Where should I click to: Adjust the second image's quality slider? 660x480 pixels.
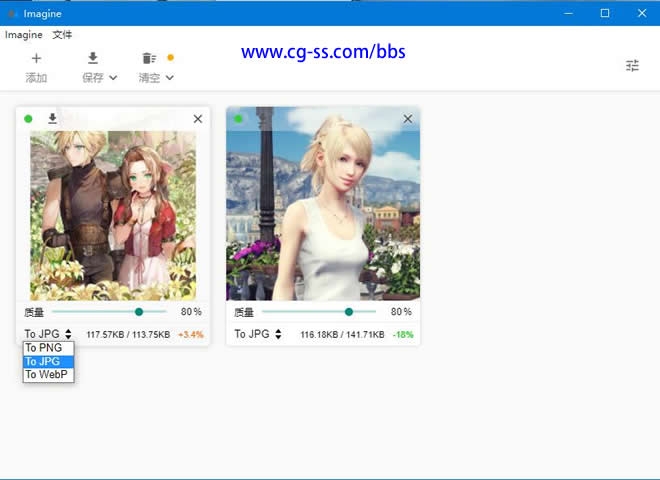(348, 312)
